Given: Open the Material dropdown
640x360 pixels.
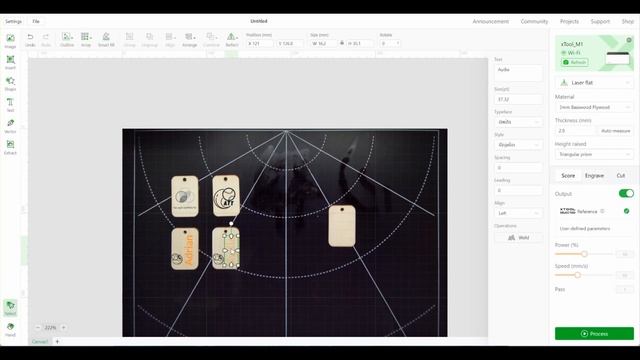Looking at the screenshot, I should pyautogui.click(x=594, y=107).
